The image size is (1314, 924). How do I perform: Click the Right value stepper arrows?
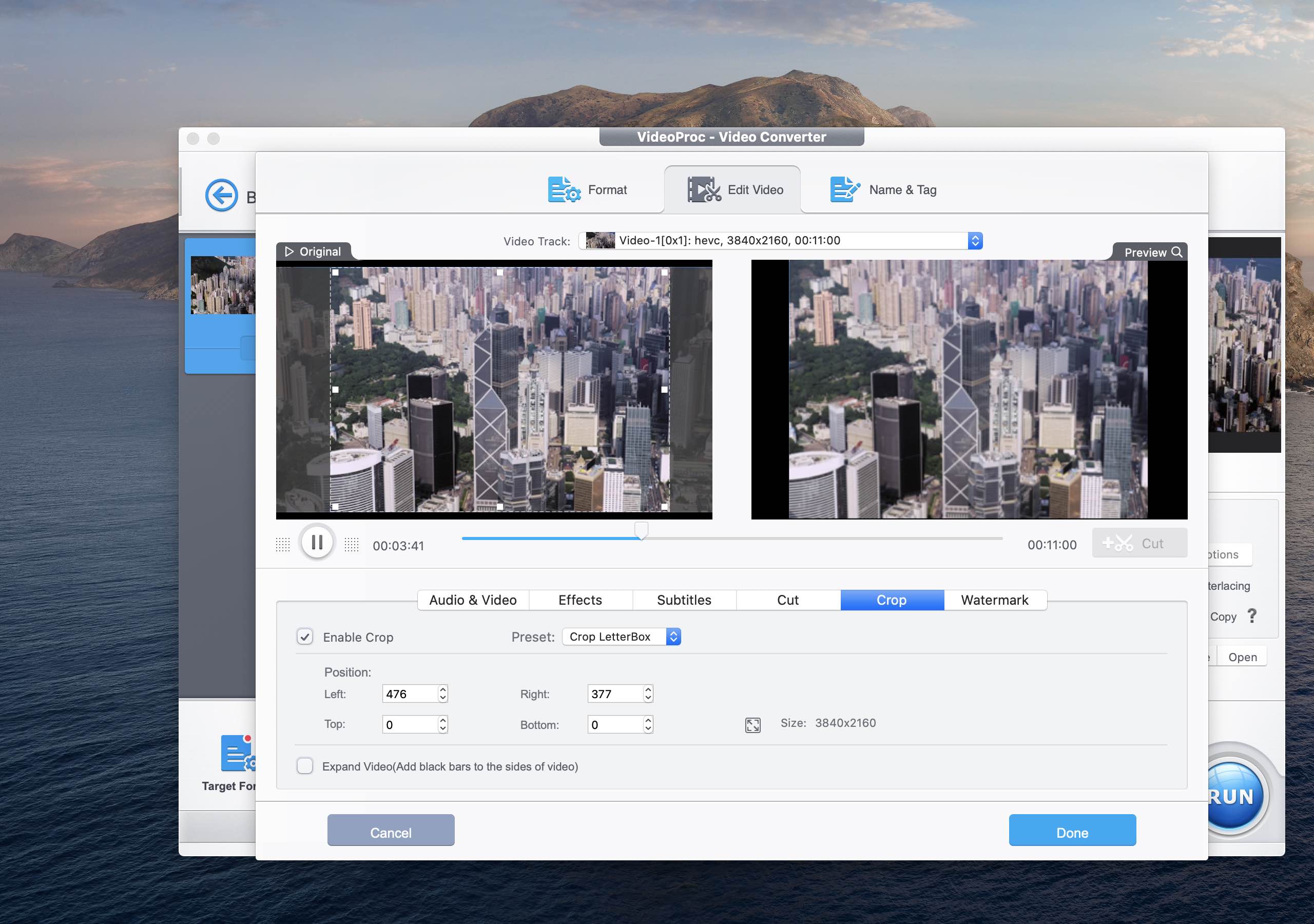tap(648, 694)
